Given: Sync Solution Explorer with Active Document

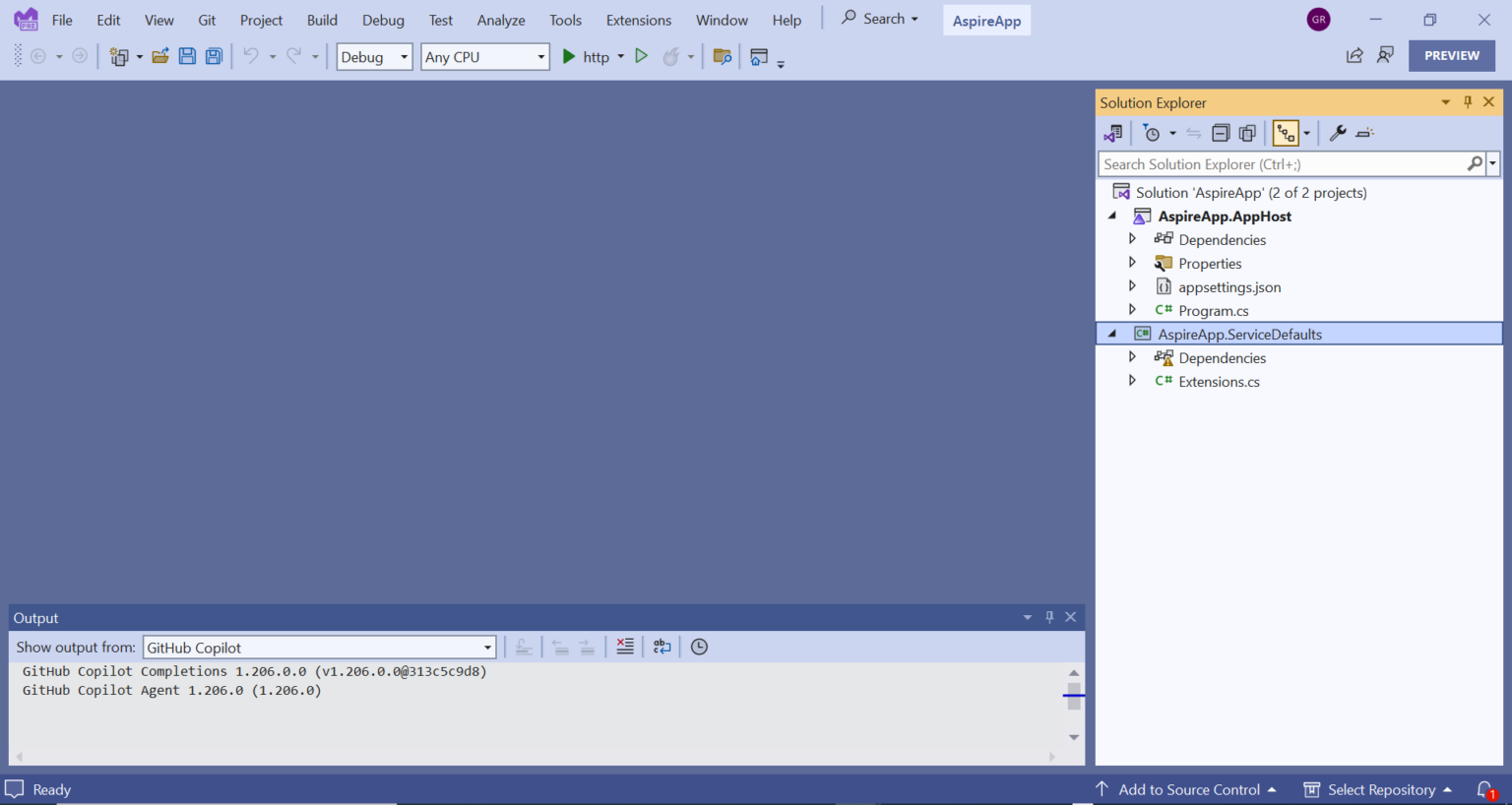Looking at the screenshot, I should [1193, 133].
